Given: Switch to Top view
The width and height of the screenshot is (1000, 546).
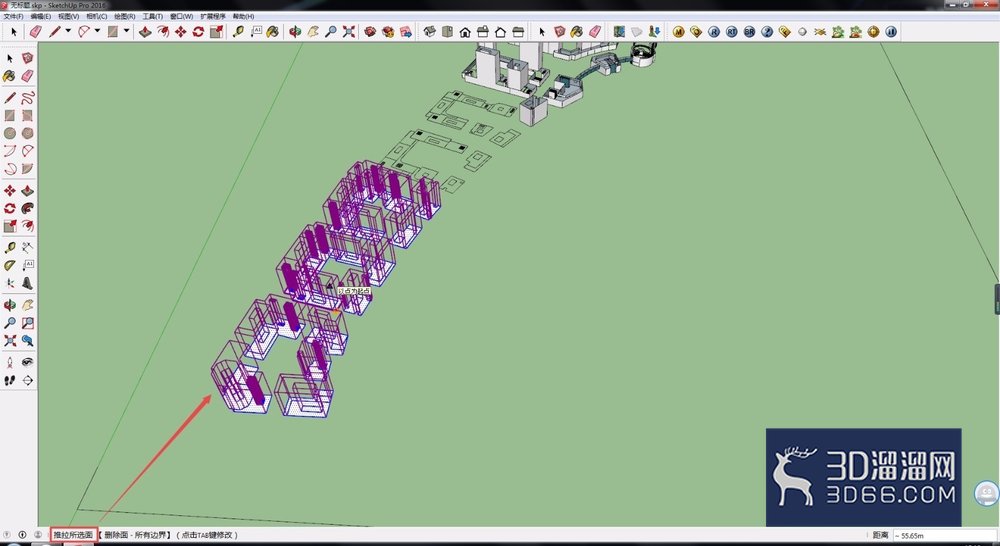Looking at the screenshot, I should click(x=448, y=31).
